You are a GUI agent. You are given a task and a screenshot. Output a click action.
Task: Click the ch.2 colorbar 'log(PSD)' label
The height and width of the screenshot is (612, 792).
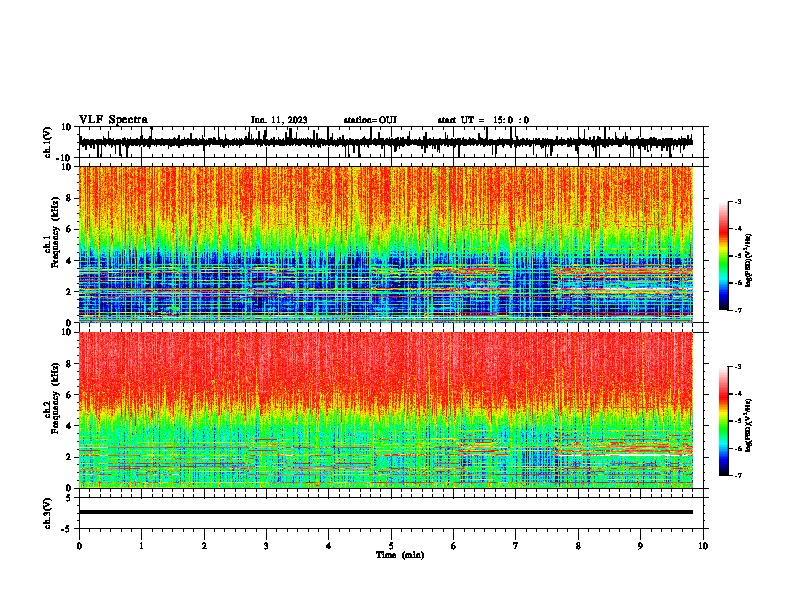749,425
